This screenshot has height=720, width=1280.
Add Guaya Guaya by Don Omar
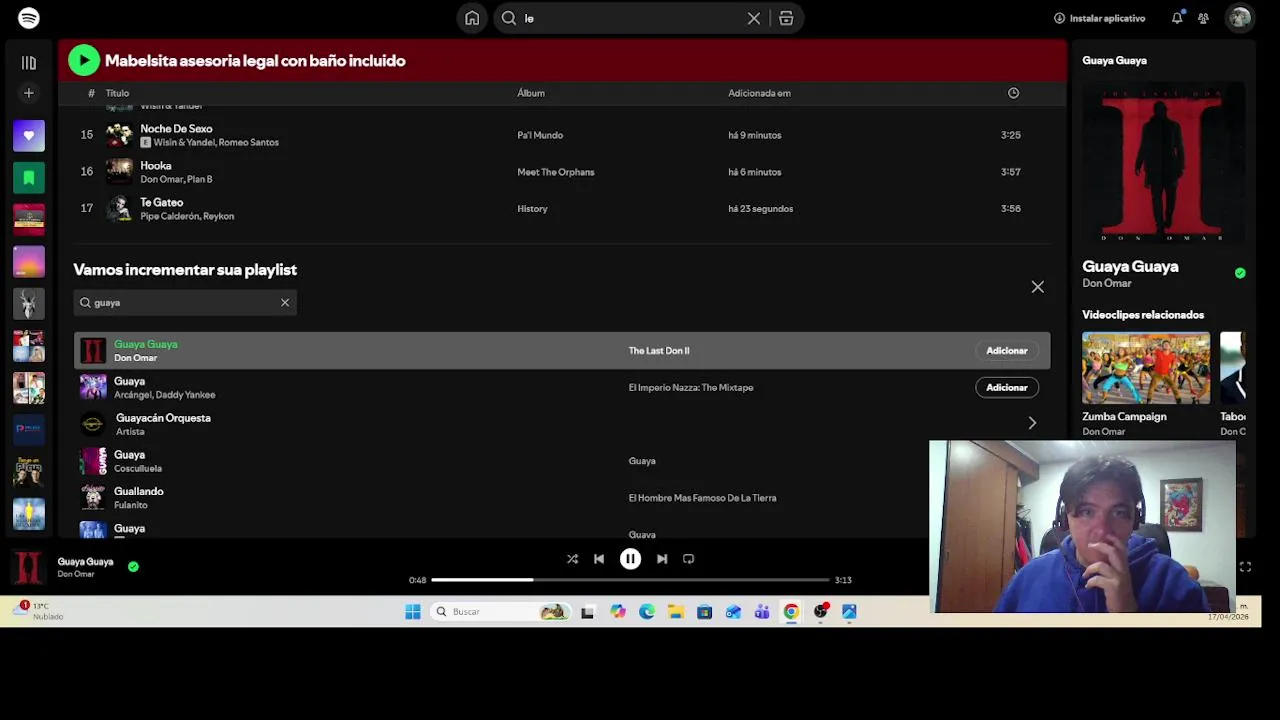[1007, 351]
